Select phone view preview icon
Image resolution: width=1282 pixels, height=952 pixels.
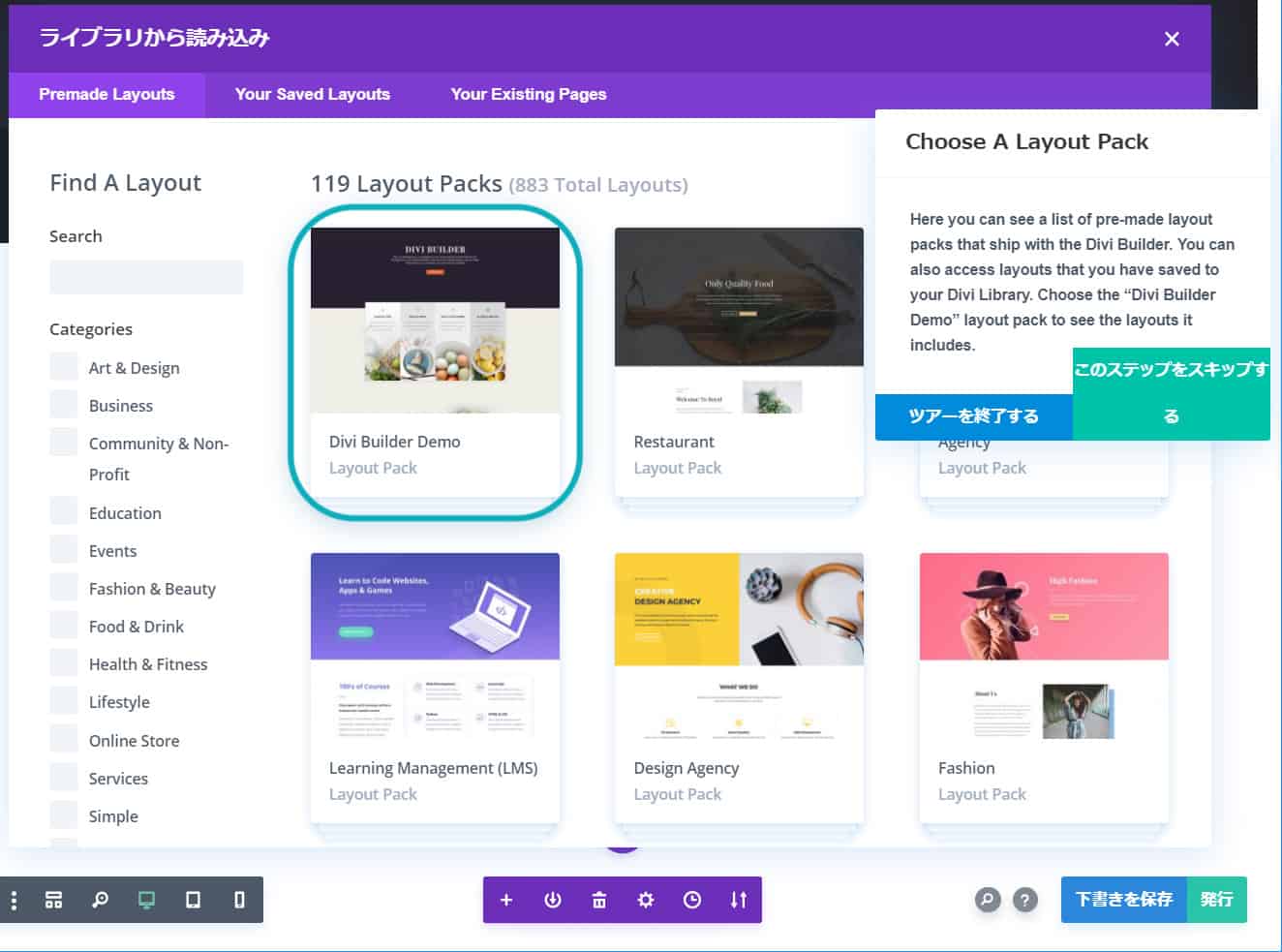(239, 900)
